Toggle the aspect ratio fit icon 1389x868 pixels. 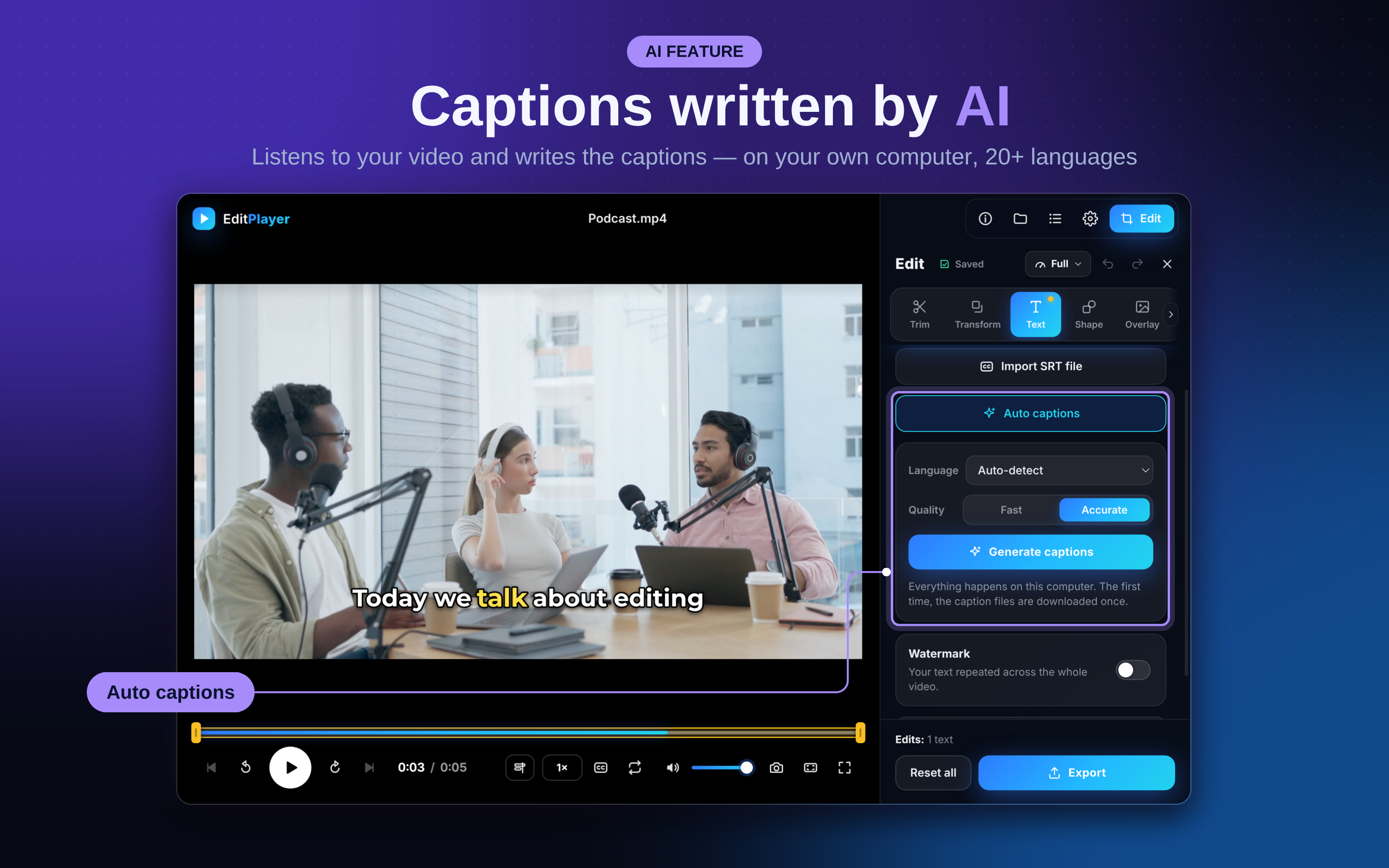[810, 768]
